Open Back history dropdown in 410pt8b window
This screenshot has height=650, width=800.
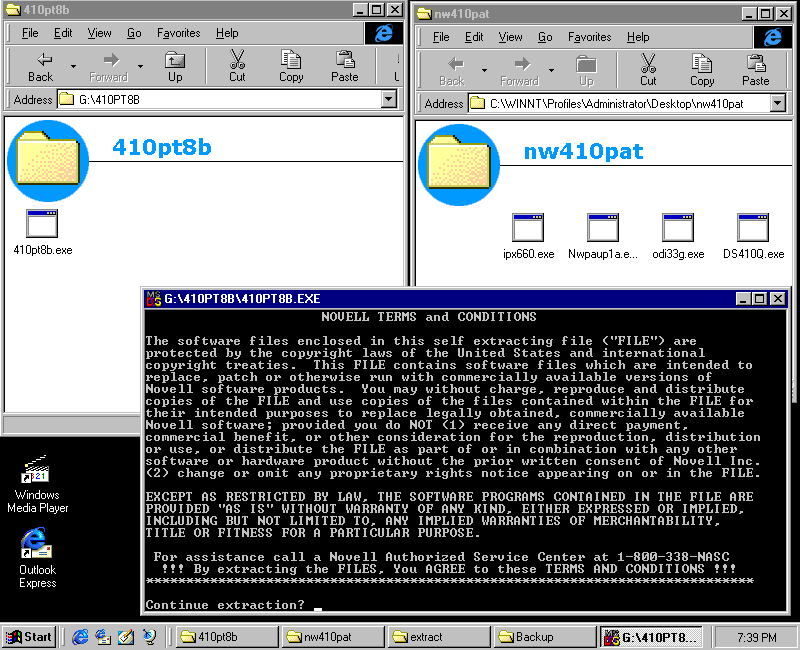73,66
